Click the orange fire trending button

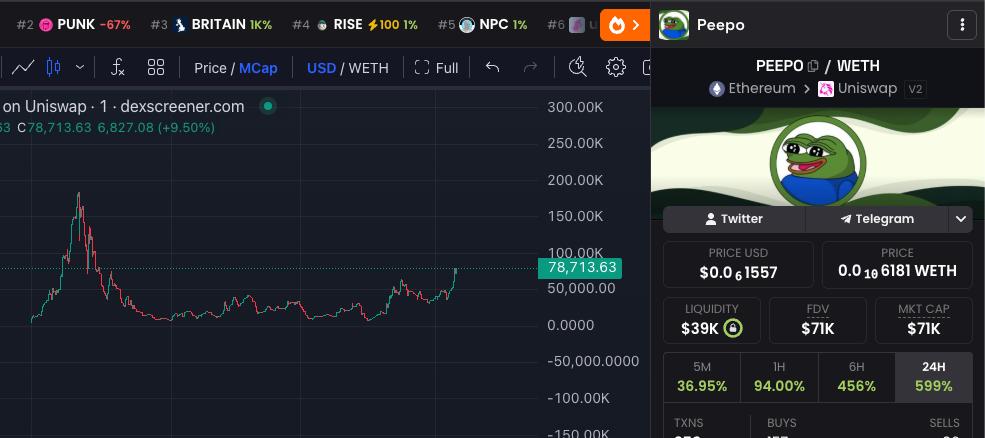point(624,25)
